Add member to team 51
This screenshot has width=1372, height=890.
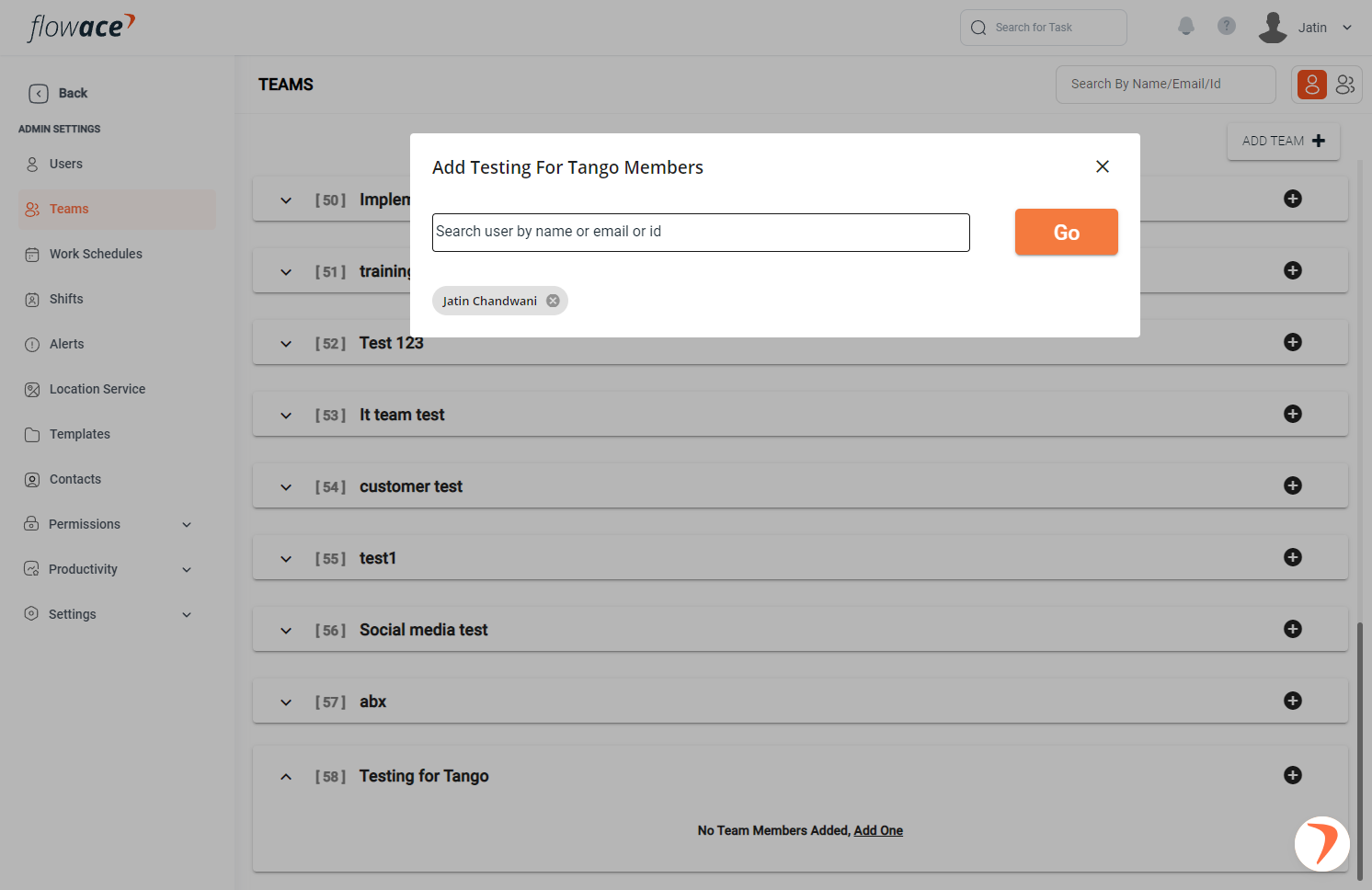(1293, 270)
